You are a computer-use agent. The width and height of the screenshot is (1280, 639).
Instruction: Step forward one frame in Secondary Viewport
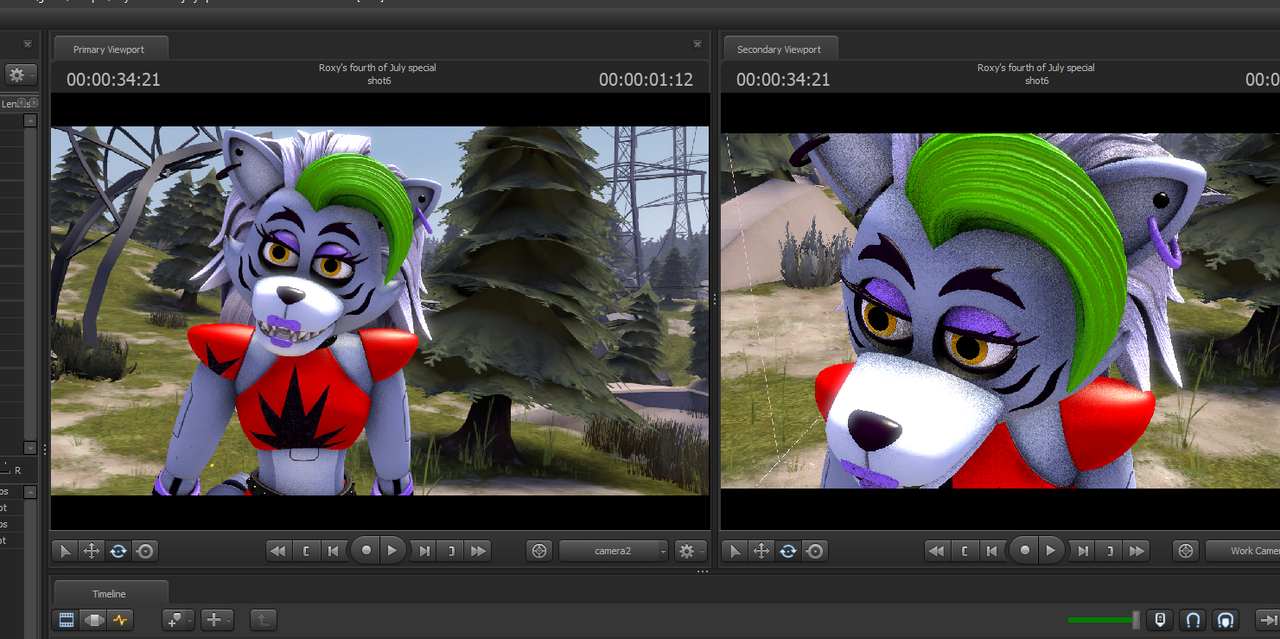(1082, 550)
